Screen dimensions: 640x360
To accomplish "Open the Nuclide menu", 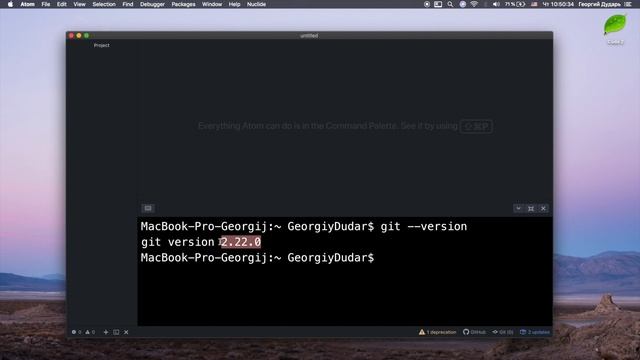I will [x=256, y=4].
